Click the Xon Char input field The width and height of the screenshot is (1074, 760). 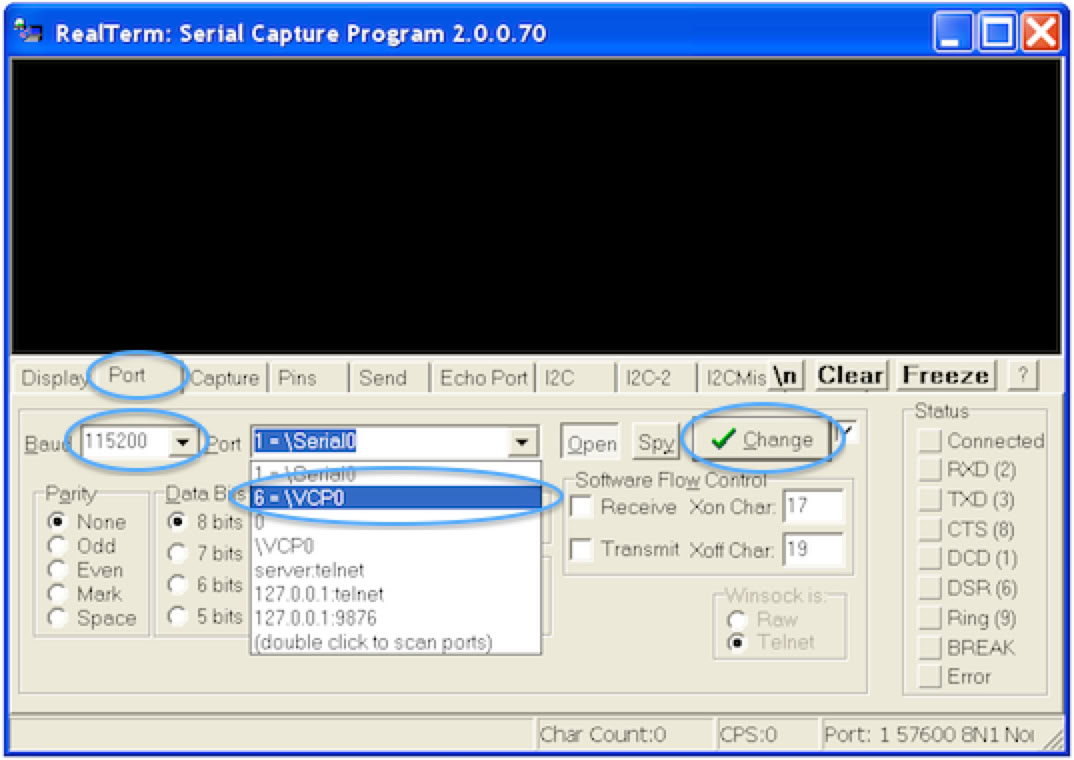pyautogui.click(x=812, y=507)
